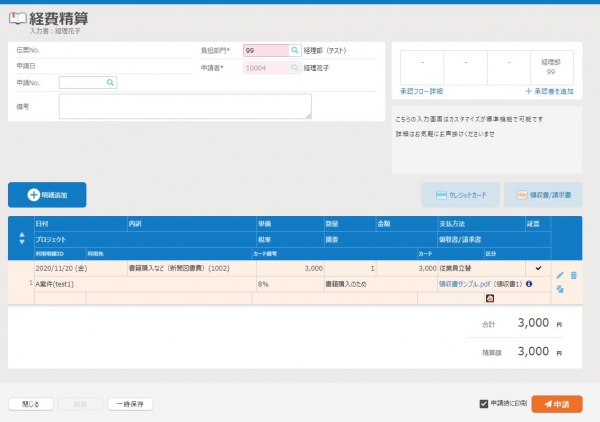
Task: Click the search icon in 申請No. field
Action: 111,83
